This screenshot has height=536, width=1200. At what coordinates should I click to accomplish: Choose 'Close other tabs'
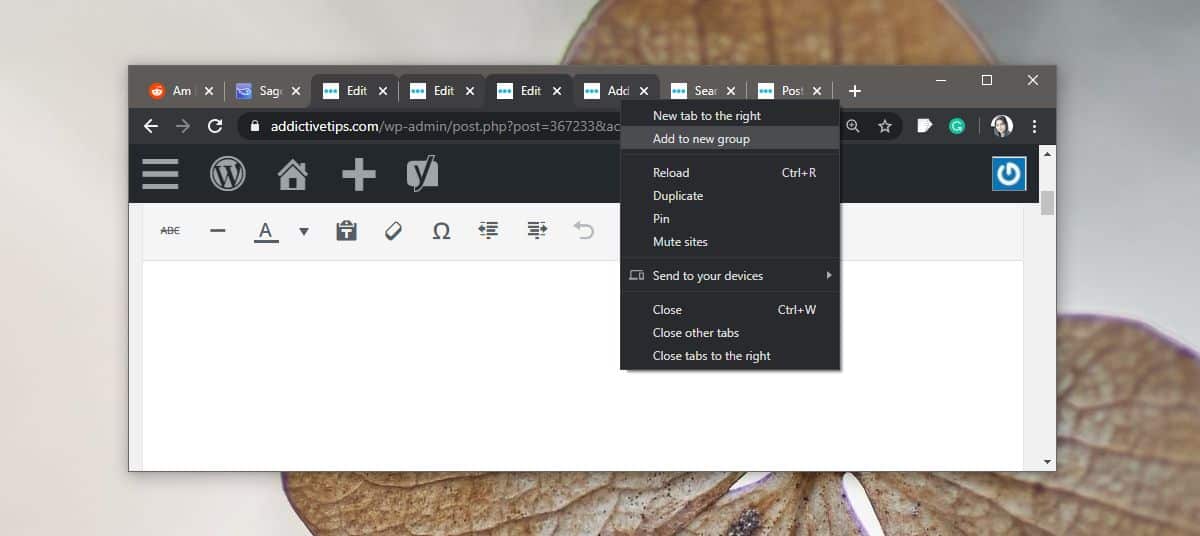pos(730,333)
